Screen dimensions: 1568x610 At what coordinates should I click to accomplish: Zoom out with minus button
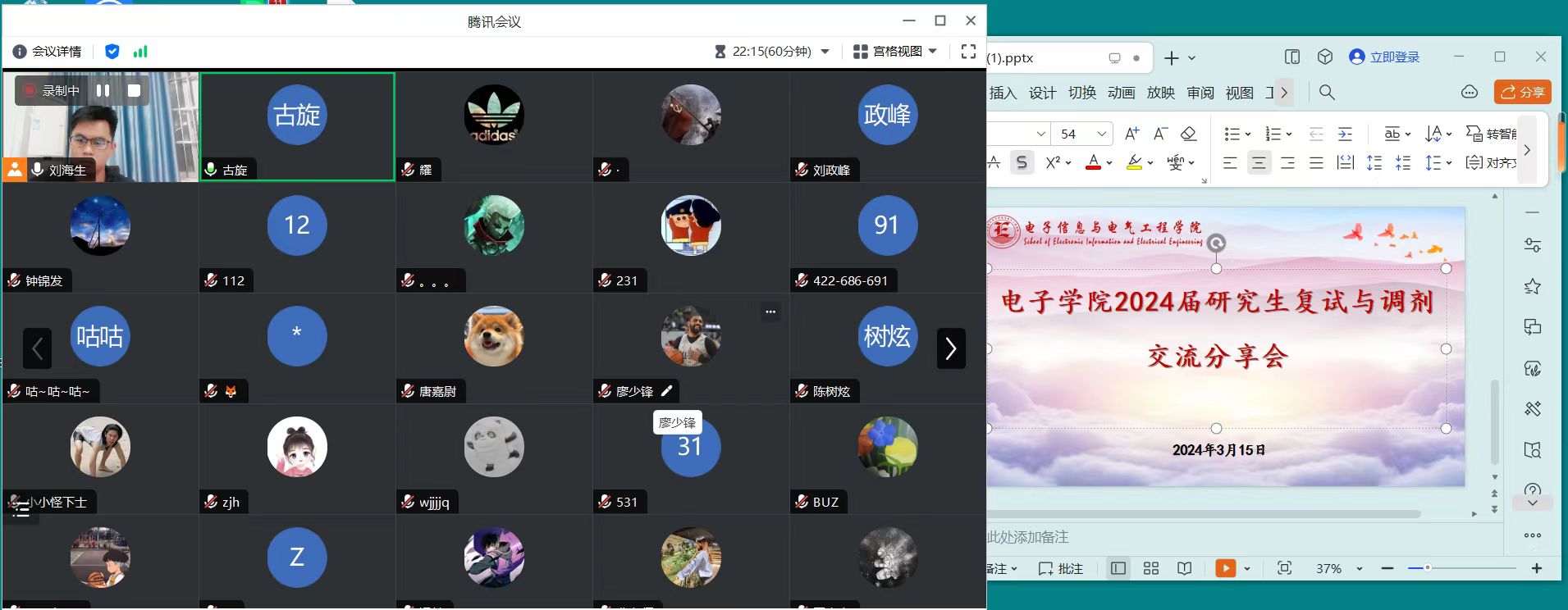pos(1387,568)
